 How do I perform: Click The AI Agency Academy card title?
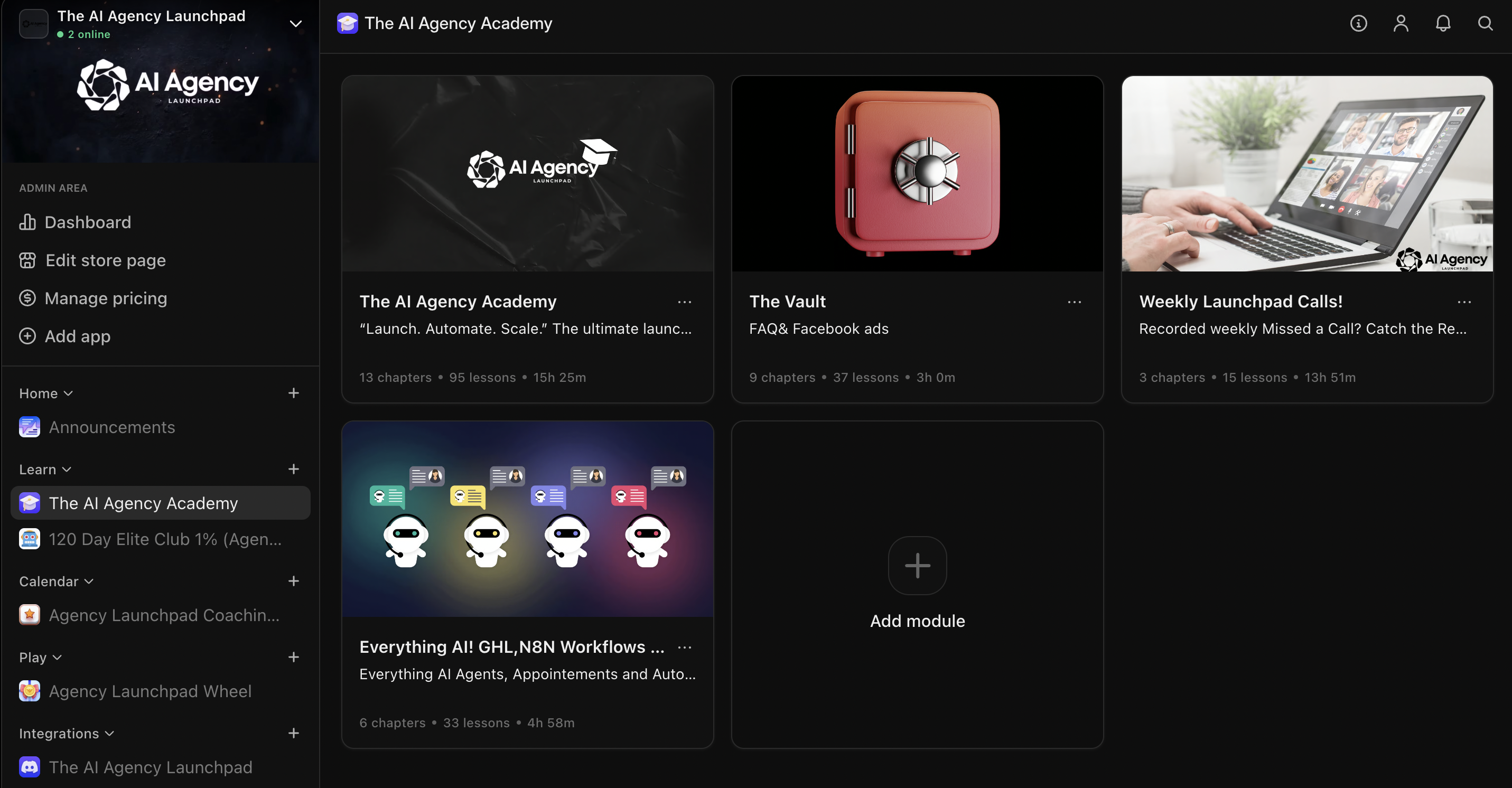click(458, 302)
